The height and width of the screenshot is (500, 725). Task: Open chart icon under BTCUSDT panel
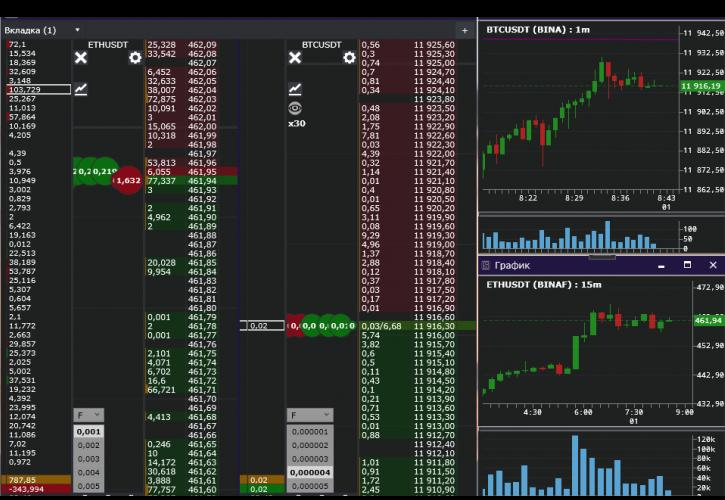click(x=295, y=88)
